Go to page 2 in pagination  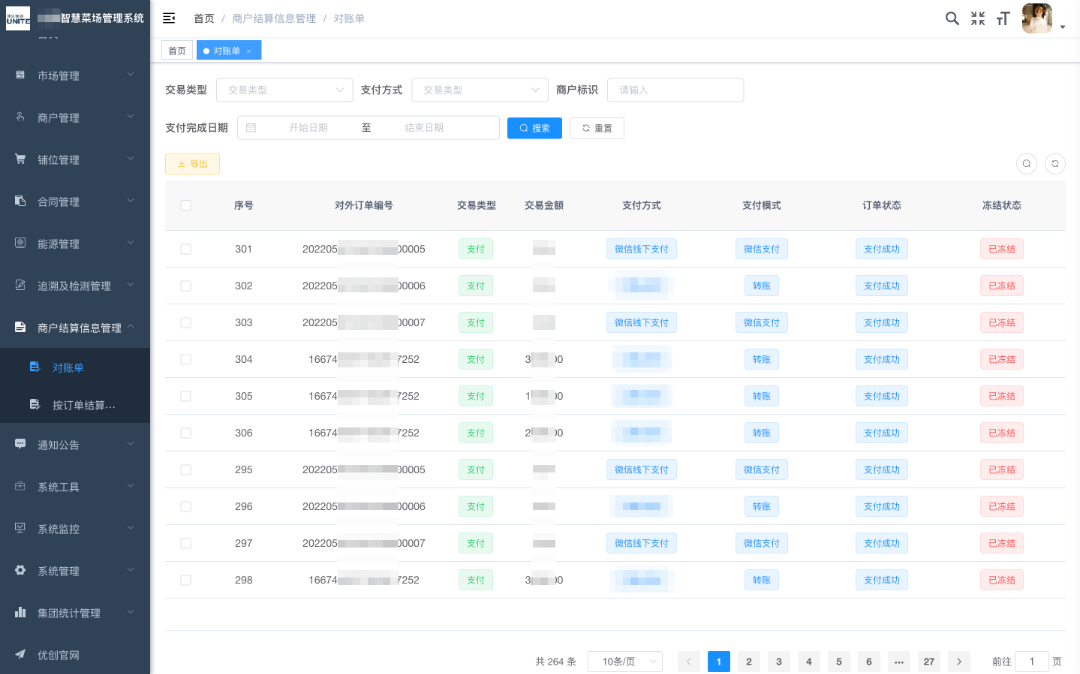748,661
